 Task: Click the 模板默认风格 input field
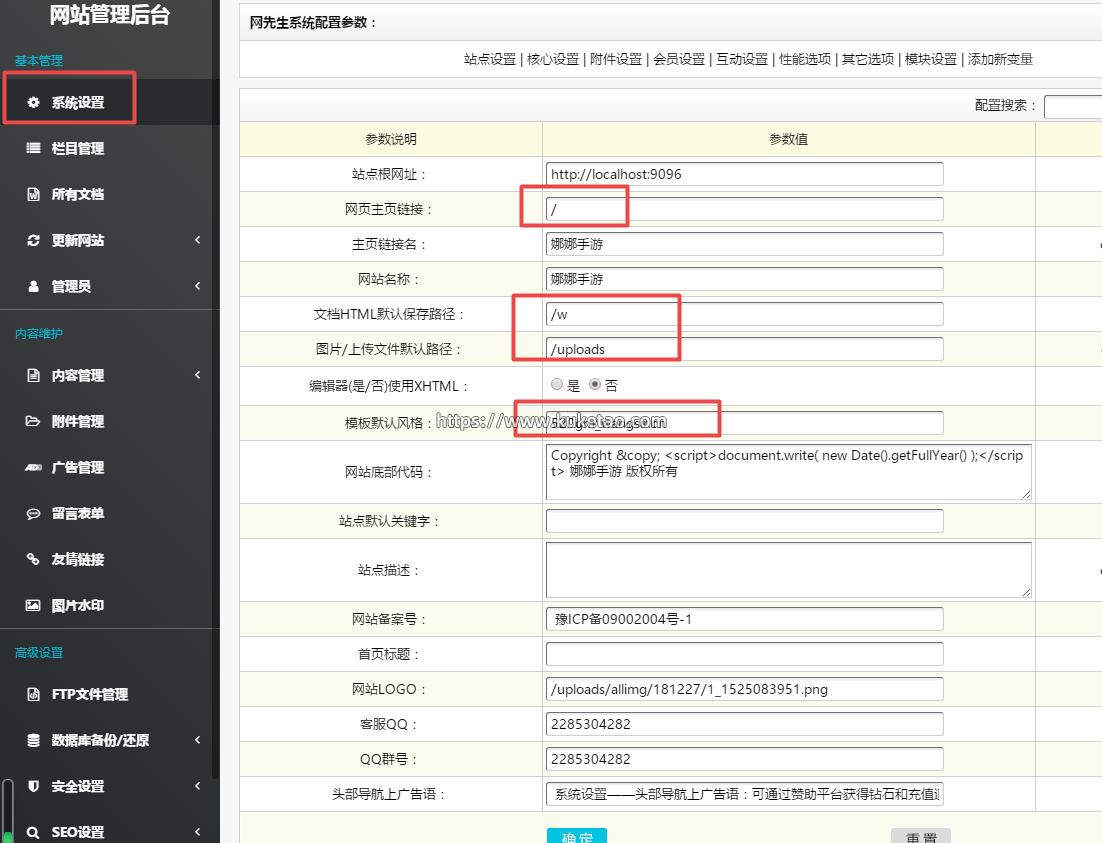tap(745, 423)
